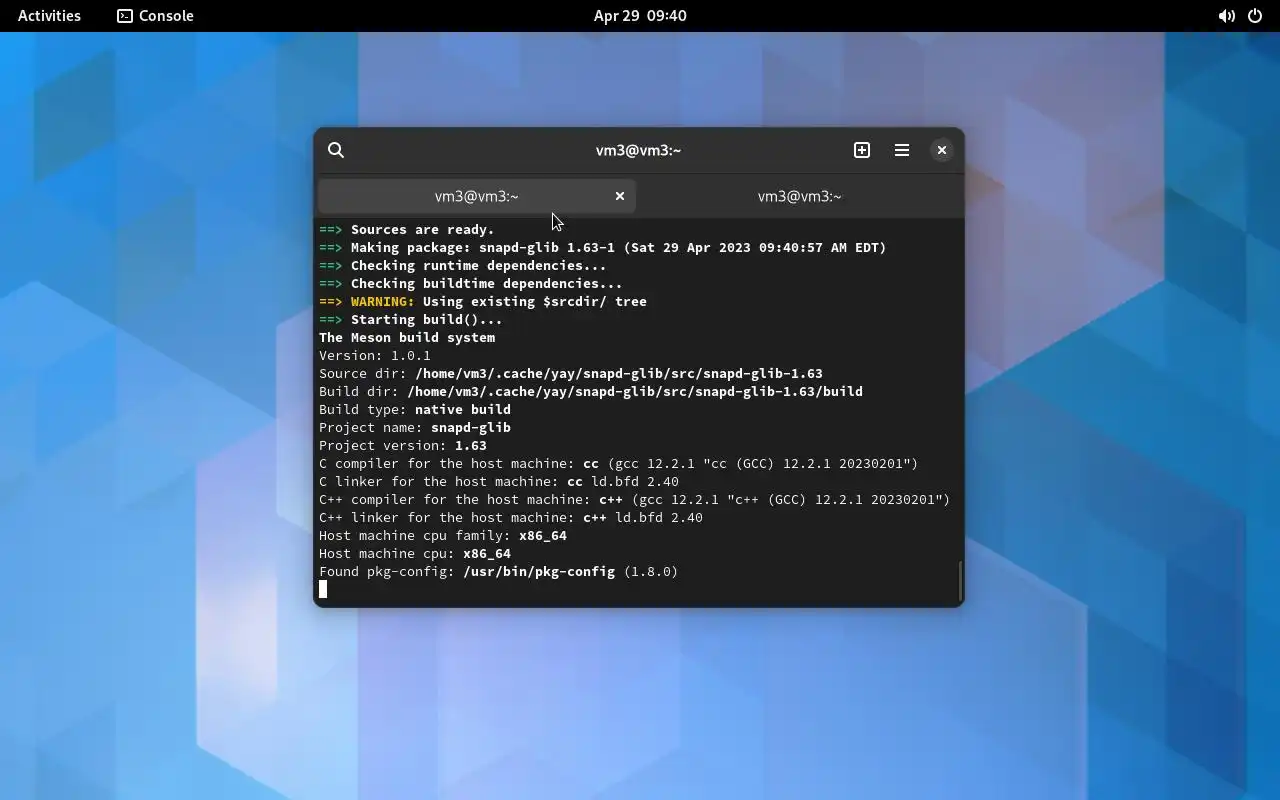The height and width of the screenshot is (800, 1280).
Task: Open the hamburger main menu
Action: pyautogui.click(x=902, y=150)
